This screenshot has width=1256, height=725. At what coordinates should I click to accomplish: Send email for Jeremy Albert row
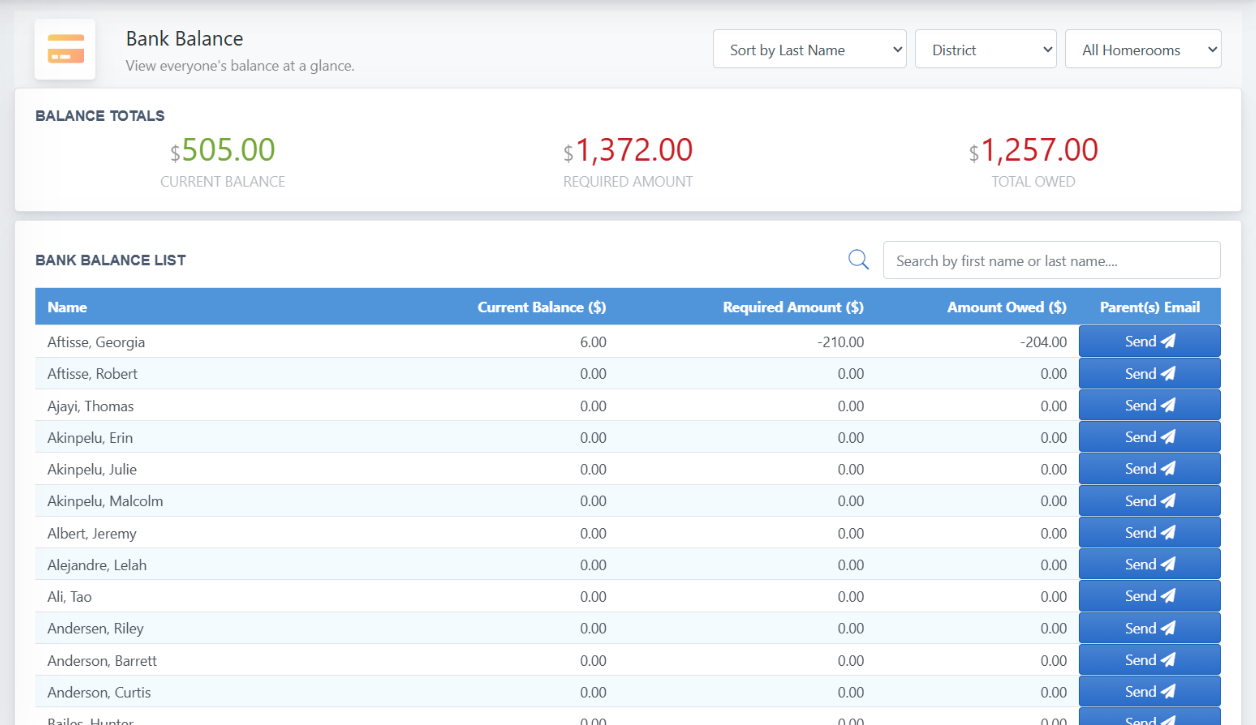tap(1149, 532)
